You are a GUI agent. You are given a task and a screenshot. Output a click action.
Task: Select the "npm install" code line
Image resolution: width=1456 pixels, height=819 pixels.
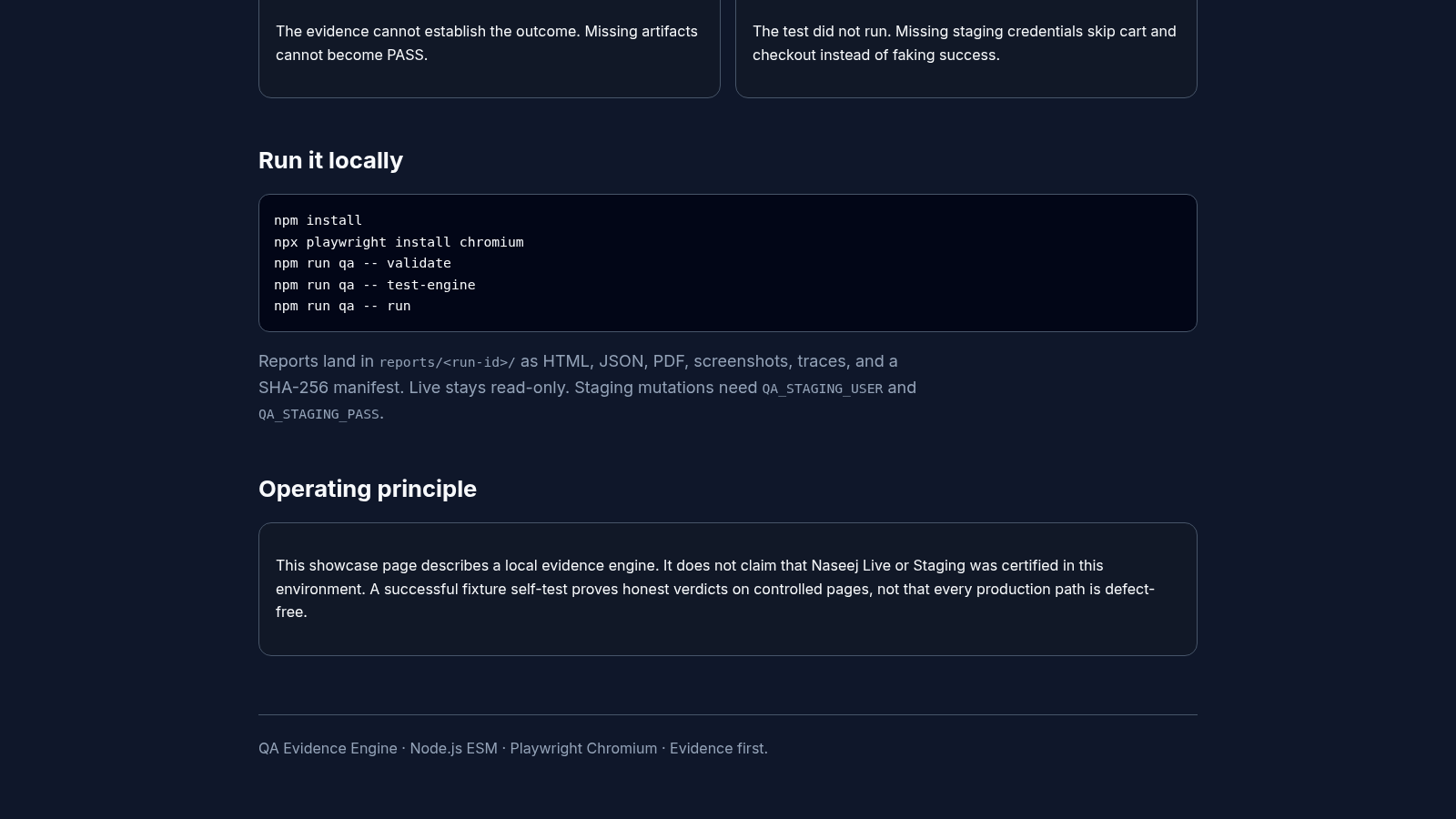318,220
